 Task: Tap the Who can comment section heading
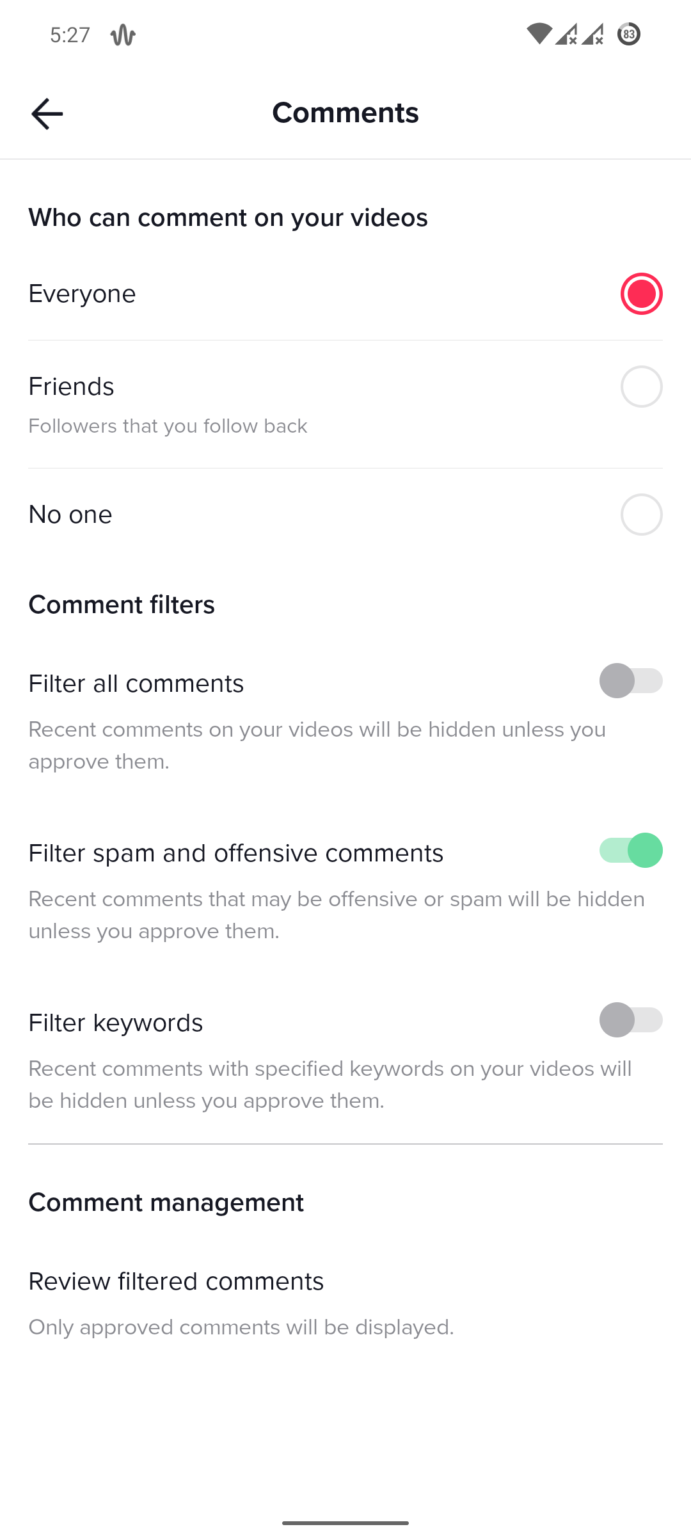coord(228,217)
